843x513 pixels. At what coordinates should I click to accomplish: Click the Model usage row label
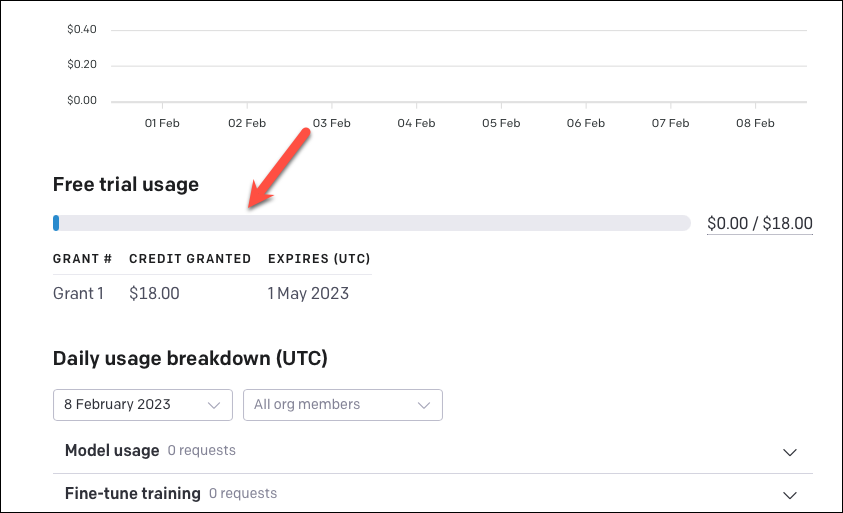112,451
